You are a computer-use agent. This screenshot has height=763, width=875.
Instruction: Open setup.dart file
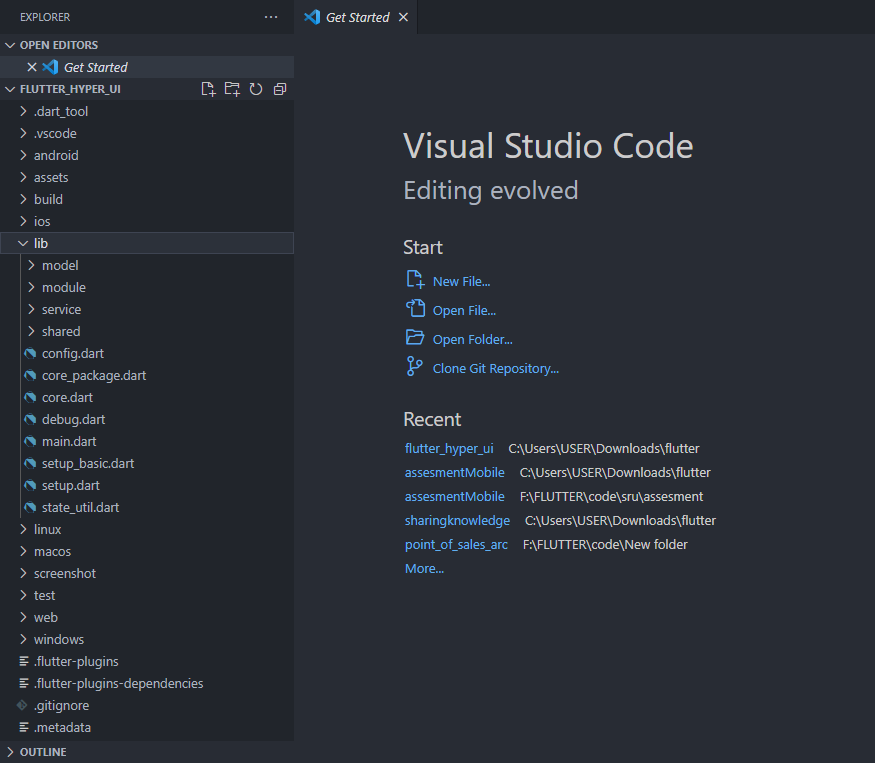pos(147,485)
